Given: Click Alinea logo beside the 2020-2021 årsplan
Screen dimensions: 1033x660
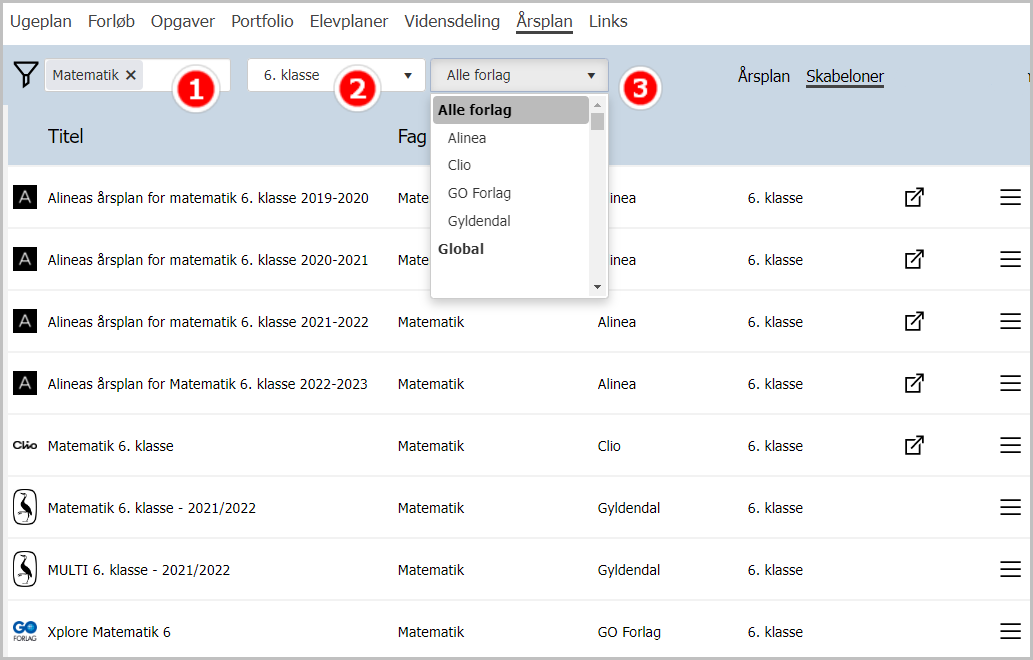Looking at the screenshot, I should coord(25,259).
